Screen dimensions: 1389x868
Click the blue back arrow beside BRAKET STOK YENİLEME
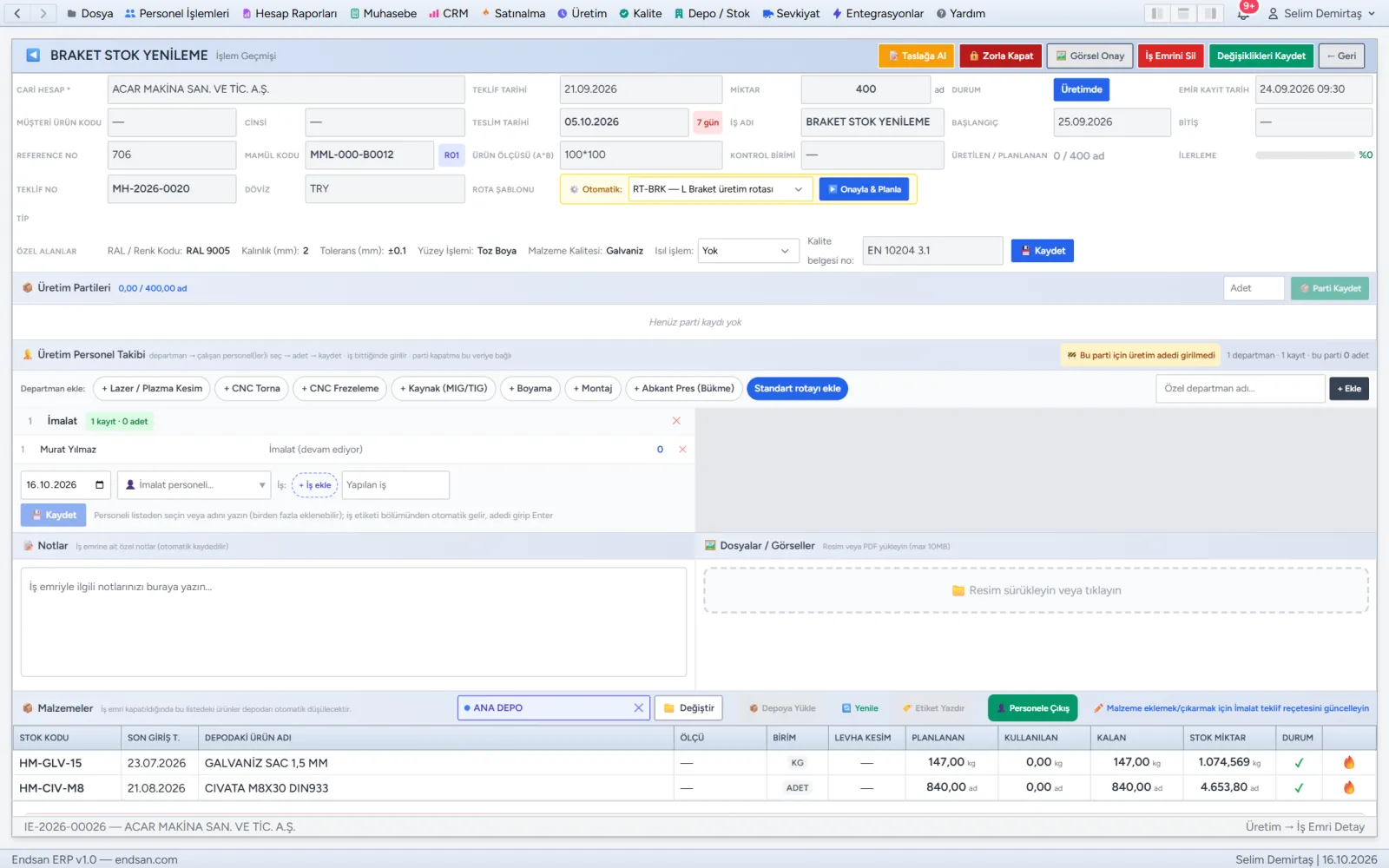point(33,56)
